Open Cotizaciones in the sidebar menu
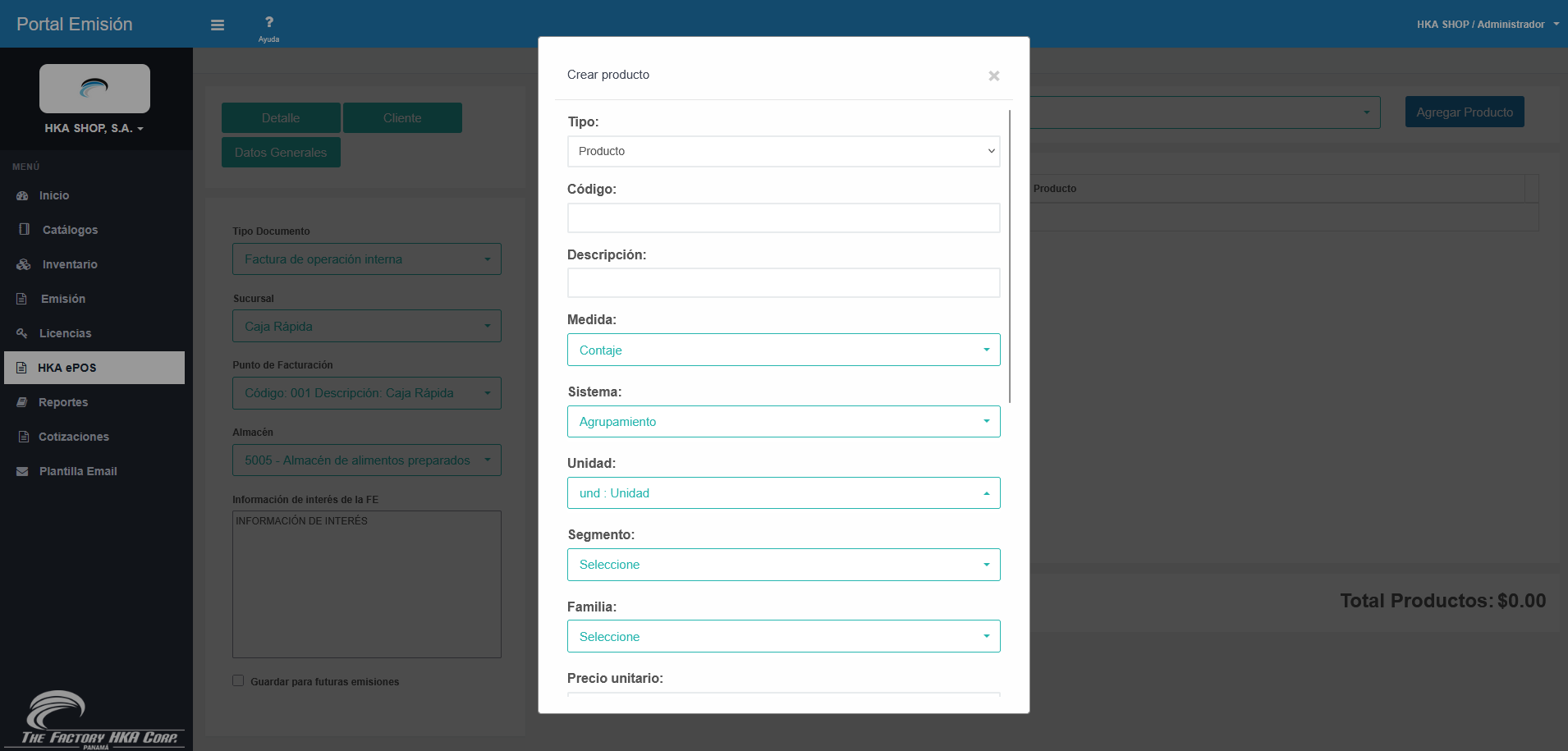 tap(73, 437)
